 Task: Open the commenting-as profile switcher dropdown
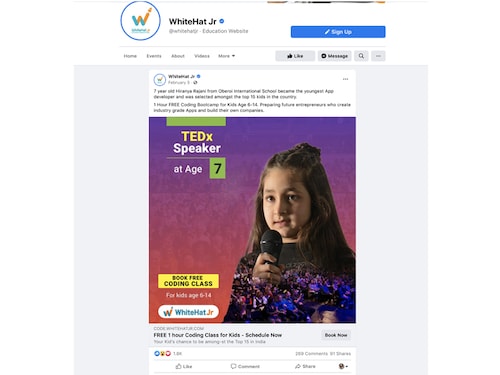point(343,366)
